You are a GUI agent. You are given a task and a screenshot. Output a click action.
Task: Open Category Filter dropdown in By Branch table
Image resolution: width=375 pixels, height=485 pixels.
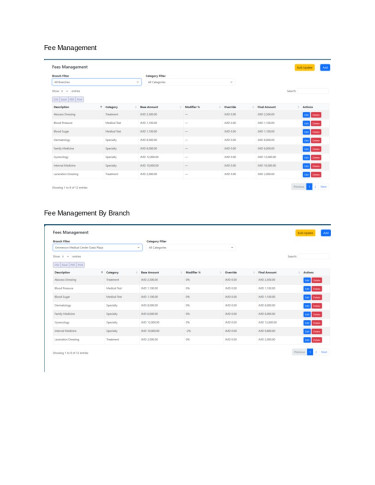point(191,248)
